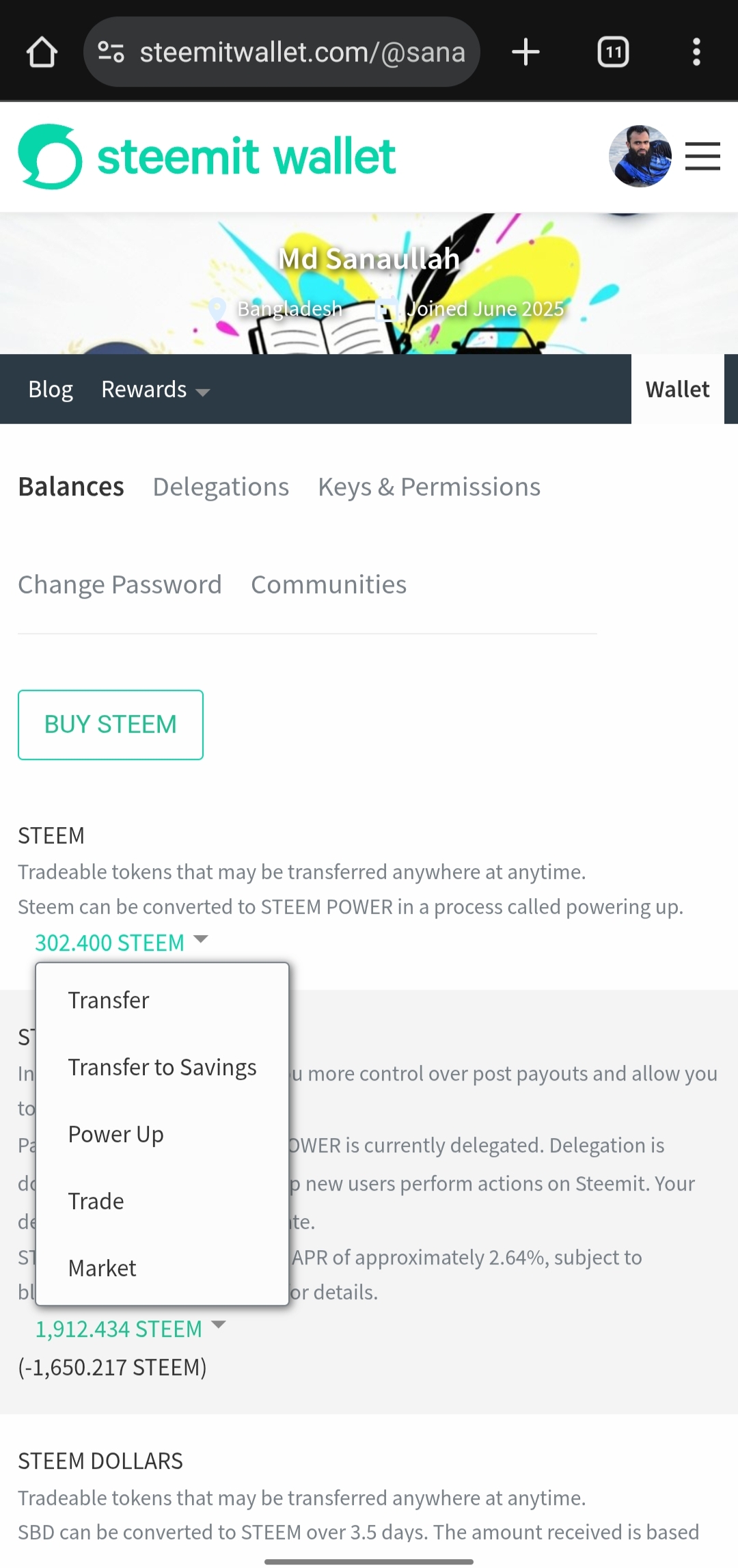Select Trade from the dropdown menu
The width and height of the screenshot is (738, 1568).
point(96,1202)
